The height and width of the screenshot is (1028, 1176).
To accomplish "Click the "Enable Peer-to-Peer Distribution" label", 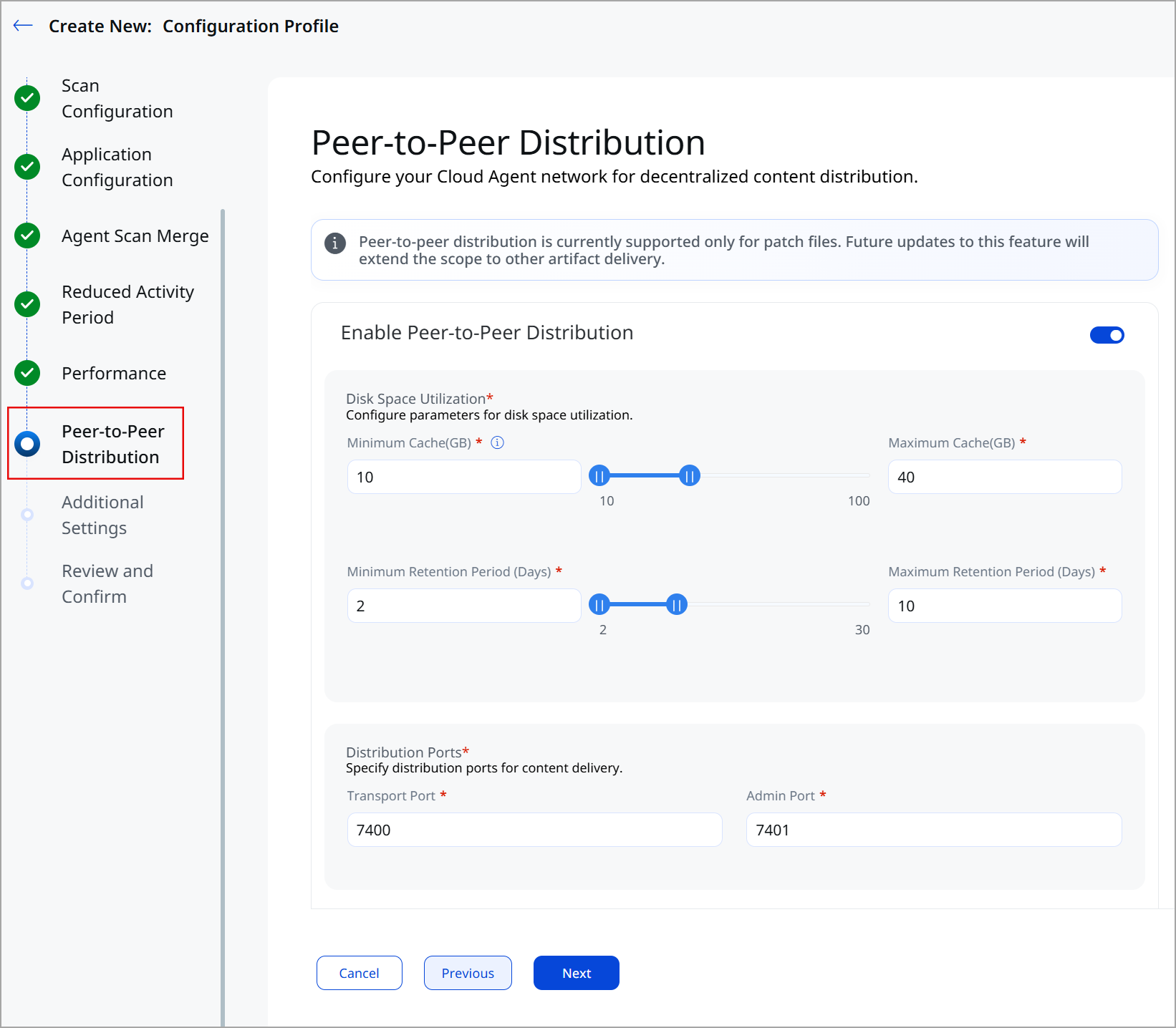I will click(487, 333).
